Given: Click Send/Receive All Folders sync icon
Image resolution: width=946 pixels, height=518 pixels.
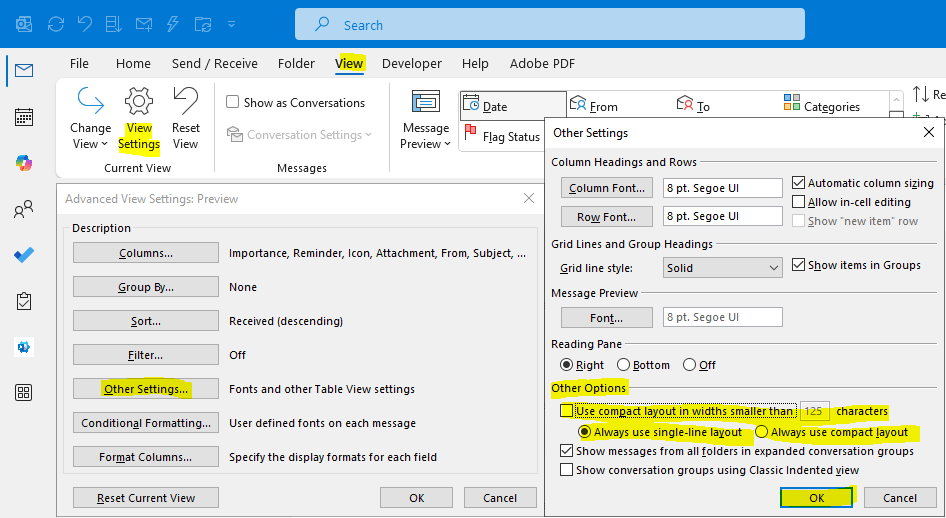Looking at the screenshot, I should 56,24.
